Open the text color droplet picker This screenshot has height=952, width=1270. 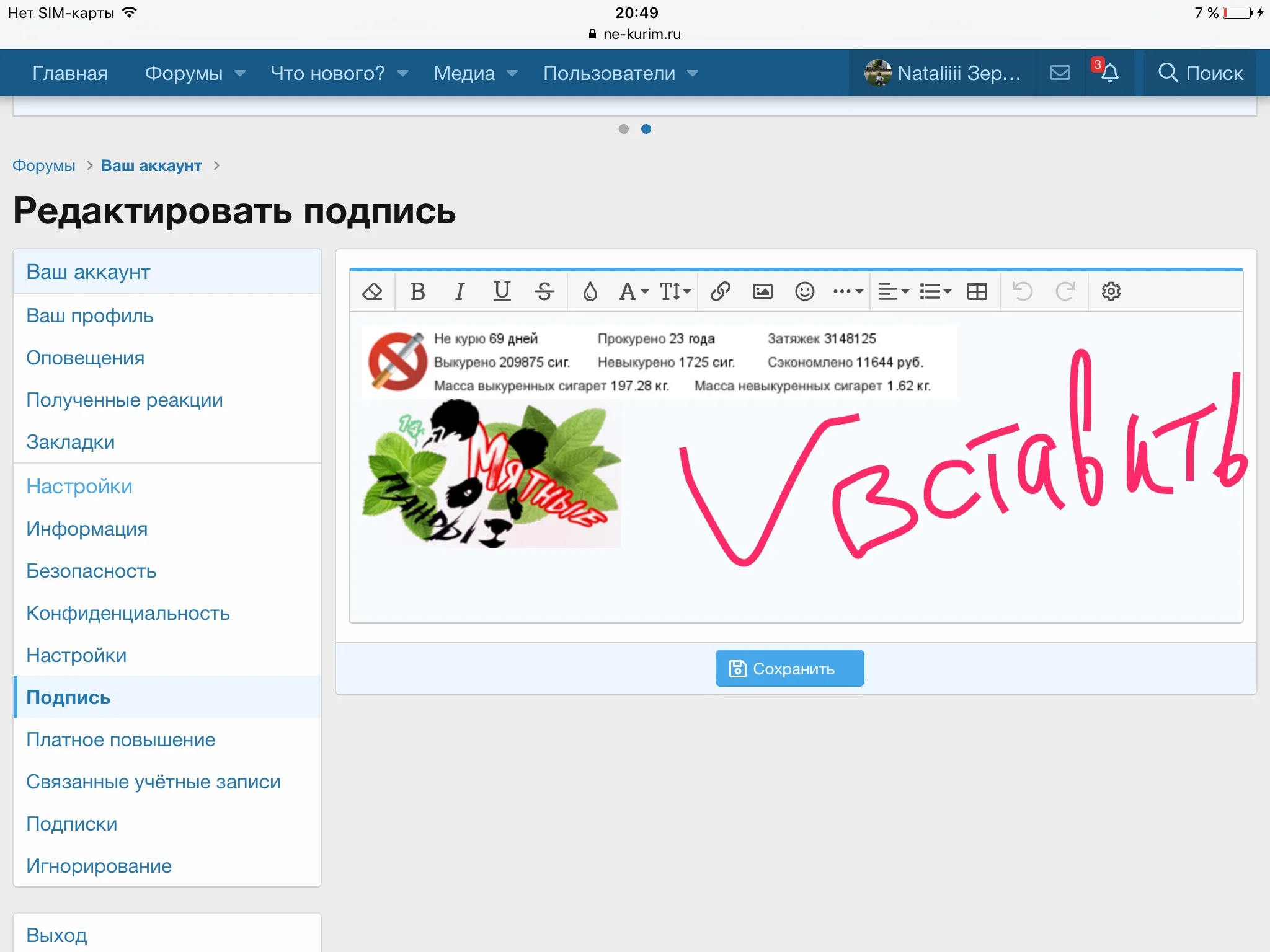(590, 291)
